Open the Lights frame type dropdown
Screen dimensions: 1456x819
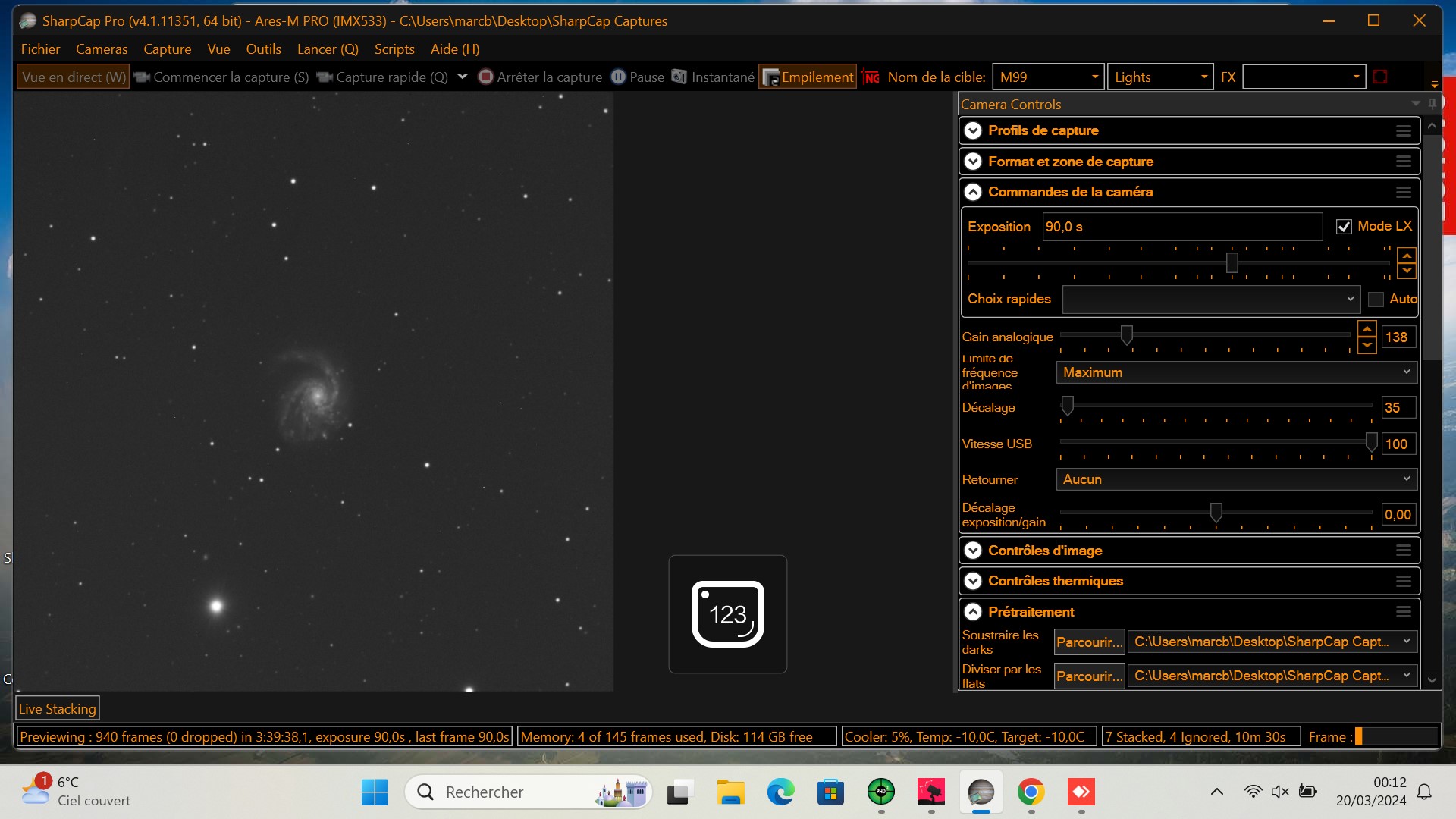(1160, 77)
